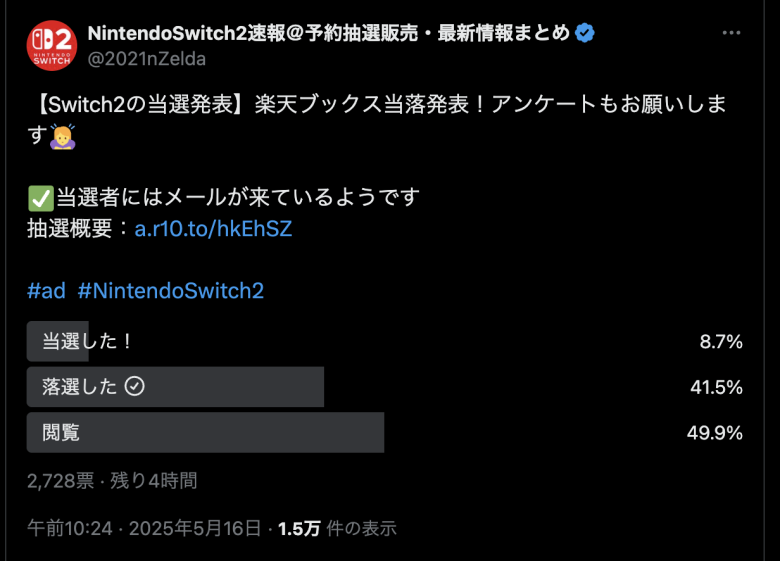Open the three-dot more options menu
780x561 pixels.
(731, 33)
